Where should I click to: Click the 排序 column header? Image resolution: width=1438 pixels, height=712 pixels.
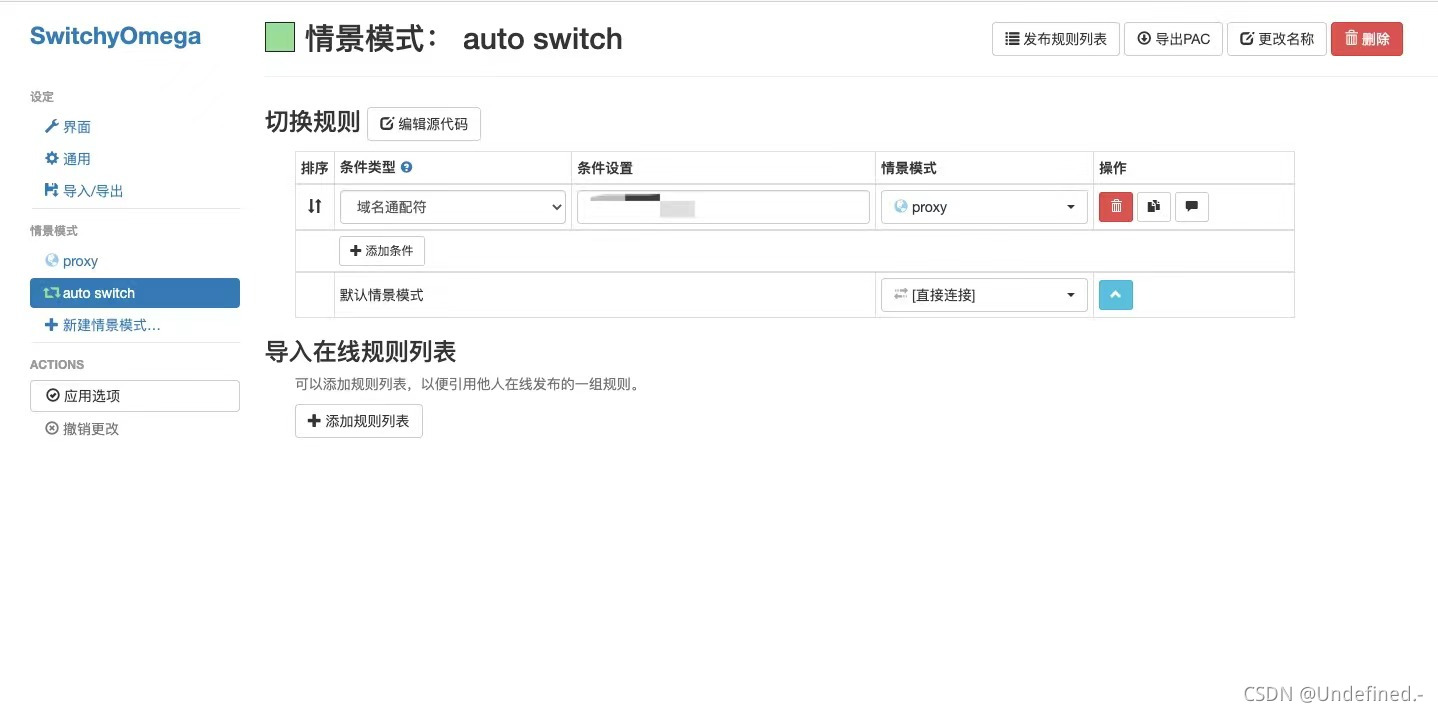click(315, 168)
